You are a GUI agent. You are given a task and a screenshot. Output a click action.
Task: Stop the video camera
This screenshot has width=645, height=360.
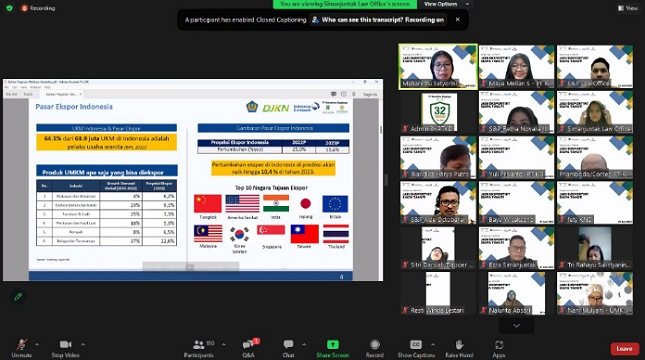pos(65,348)
